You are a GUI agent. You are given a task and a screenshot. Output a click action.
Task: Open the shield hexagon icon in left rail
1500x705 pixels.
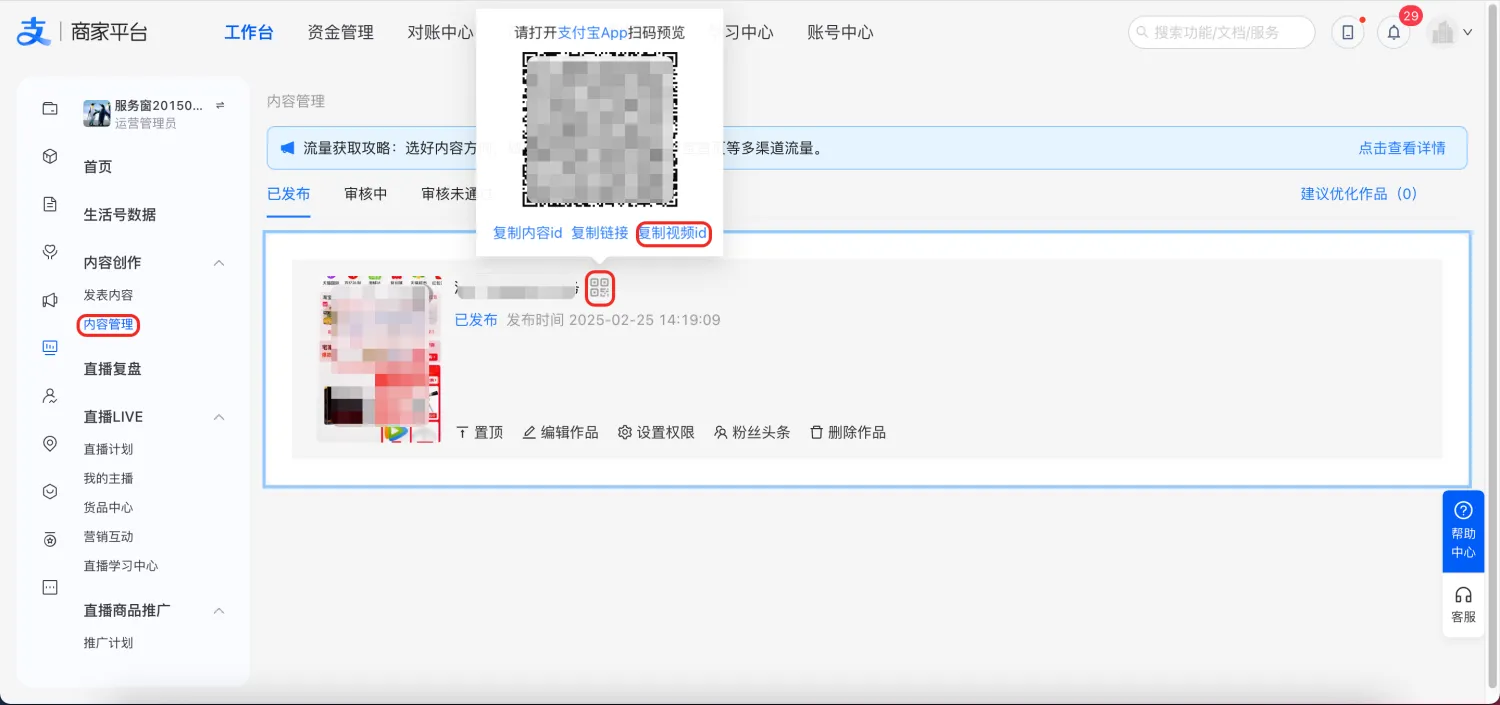pos(50,491)
